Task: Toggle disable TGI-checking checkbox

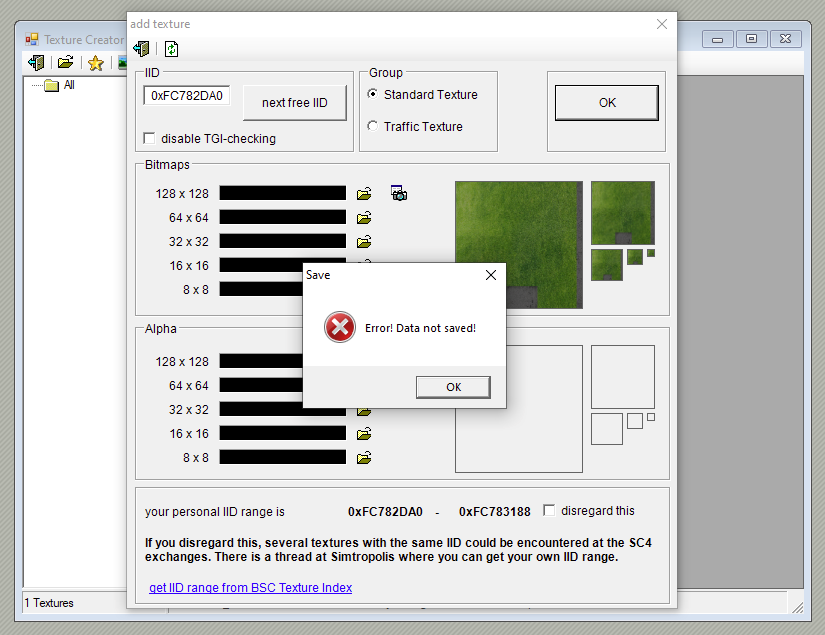Action: [149, 138]
